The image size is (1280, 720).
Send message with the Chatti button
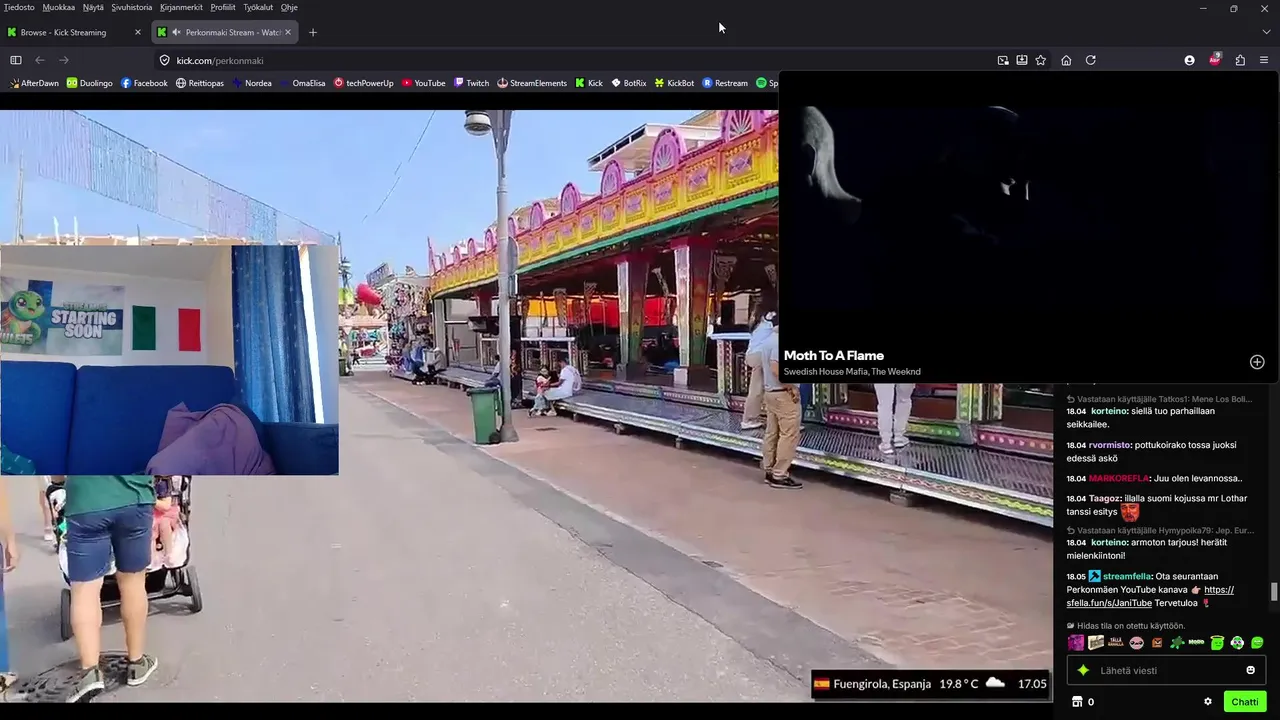(1245, 702)
